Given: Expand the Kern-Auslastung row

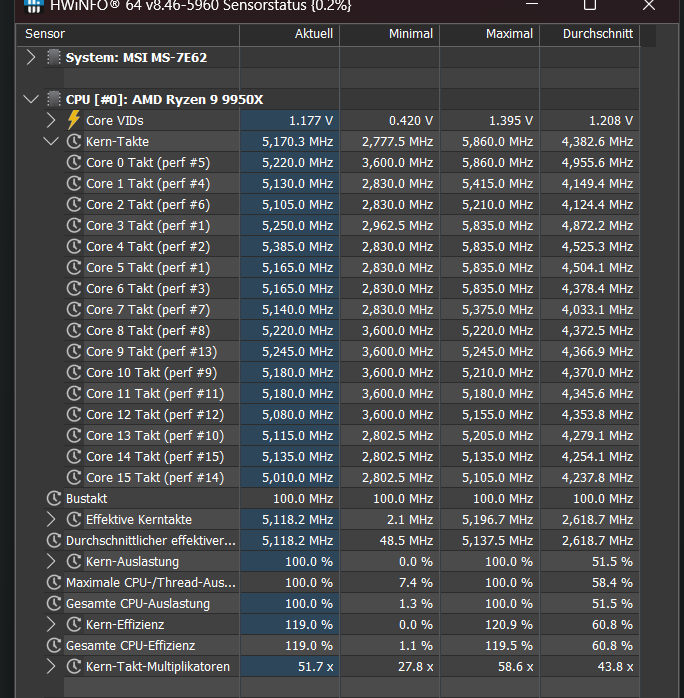Looking at the screenshot, I should tap(51, 561).
